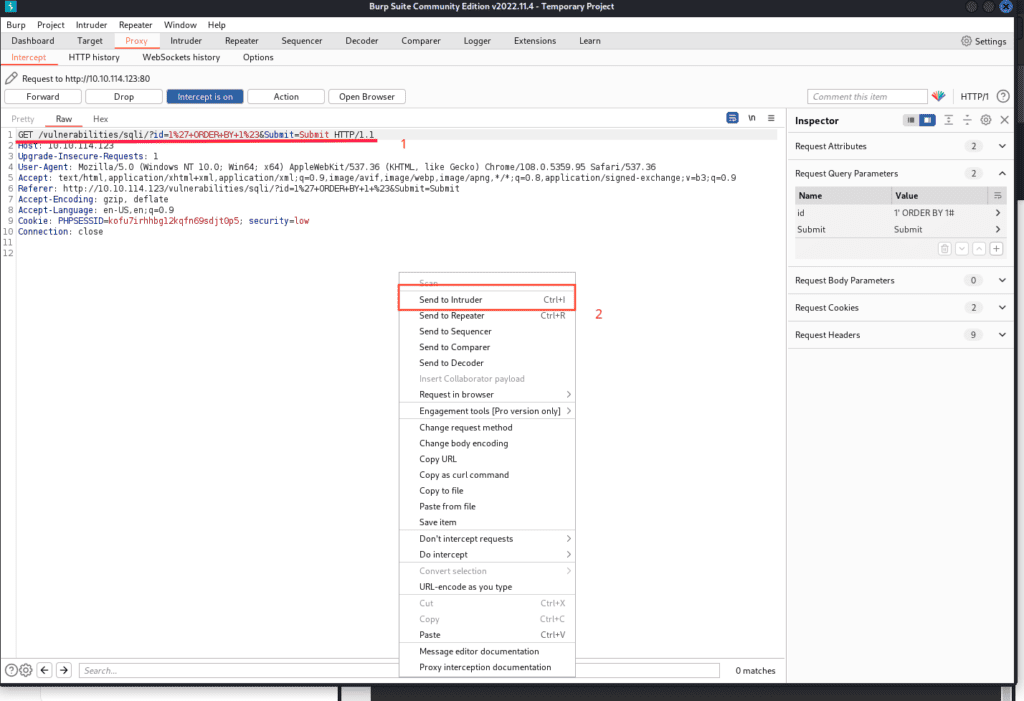
Task: Toggle the Intercept is on button
Action: [205, 97]
